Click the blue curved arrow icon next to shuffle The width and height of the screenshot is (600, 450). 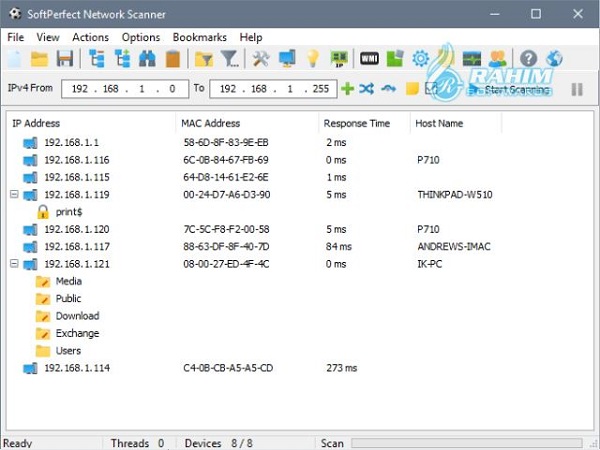[388, 89]
